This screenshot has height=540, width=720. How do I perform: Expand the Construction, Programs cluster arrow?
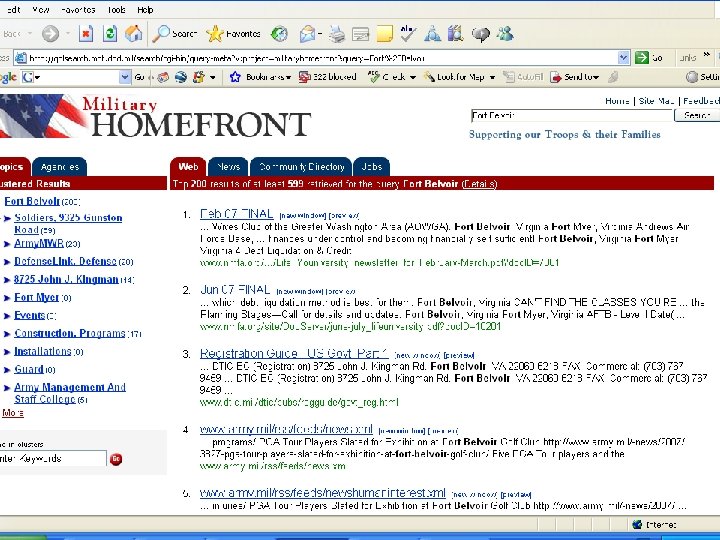(x=7, y=334)
